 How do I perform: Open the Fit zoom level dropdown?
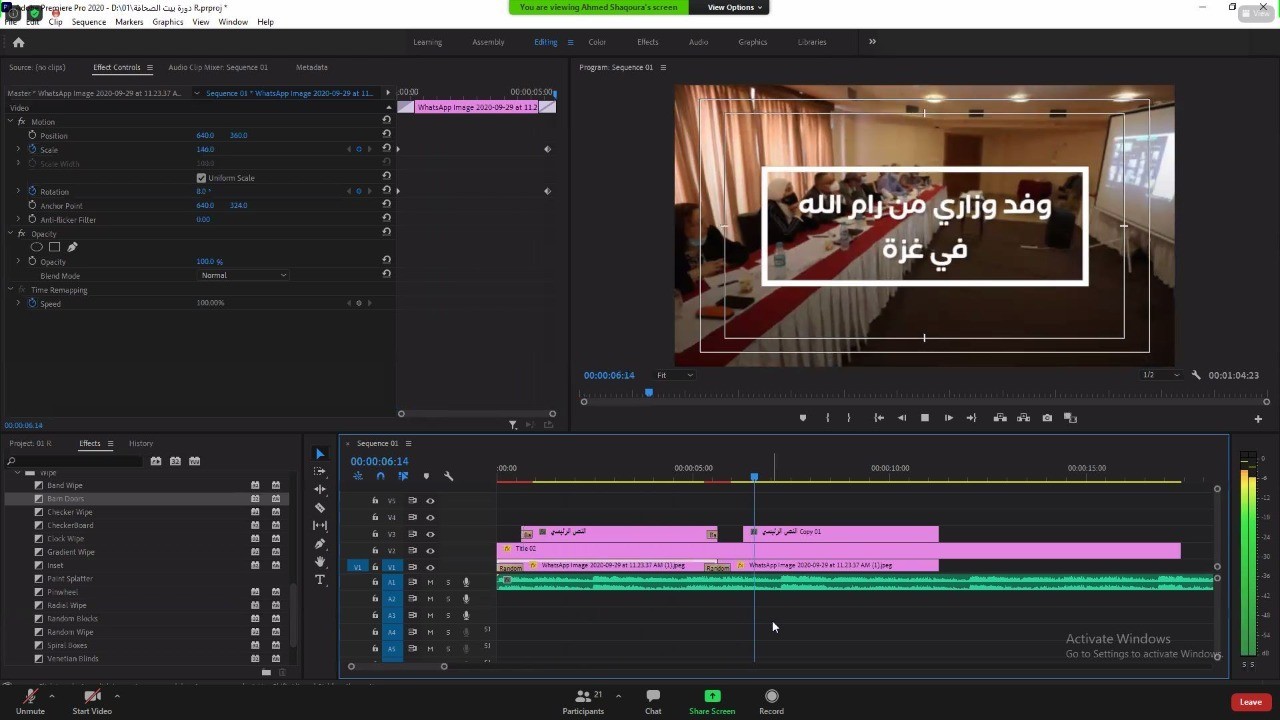(x=674, y=375)
